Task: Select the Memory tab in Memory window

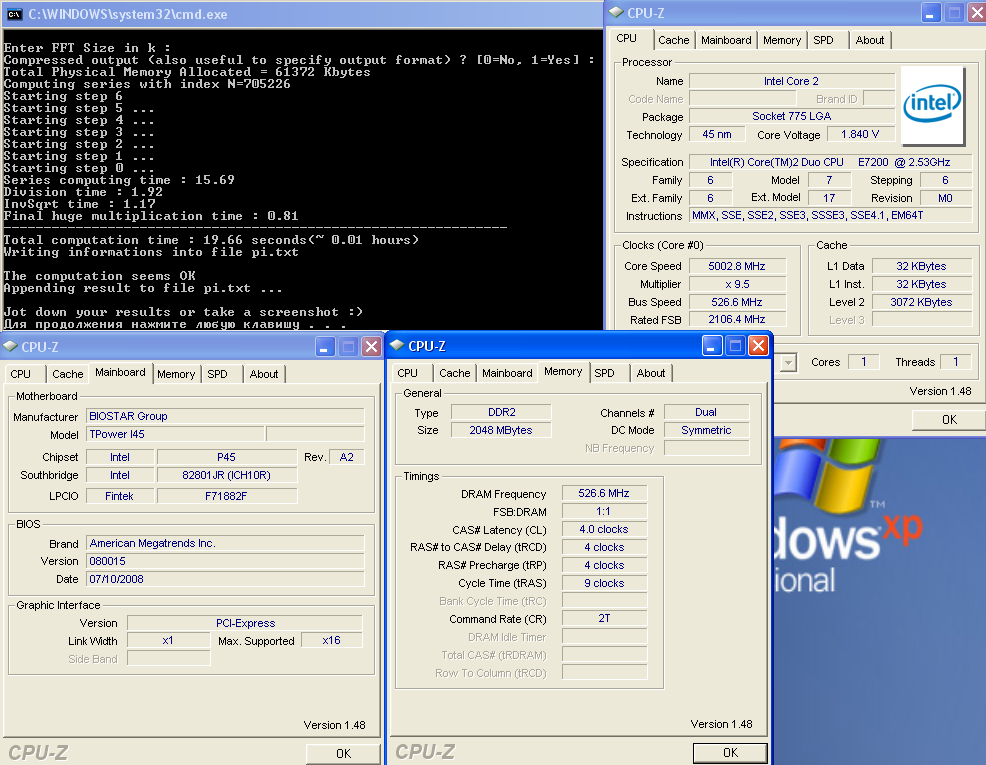Action: click(x=563, y=371)
